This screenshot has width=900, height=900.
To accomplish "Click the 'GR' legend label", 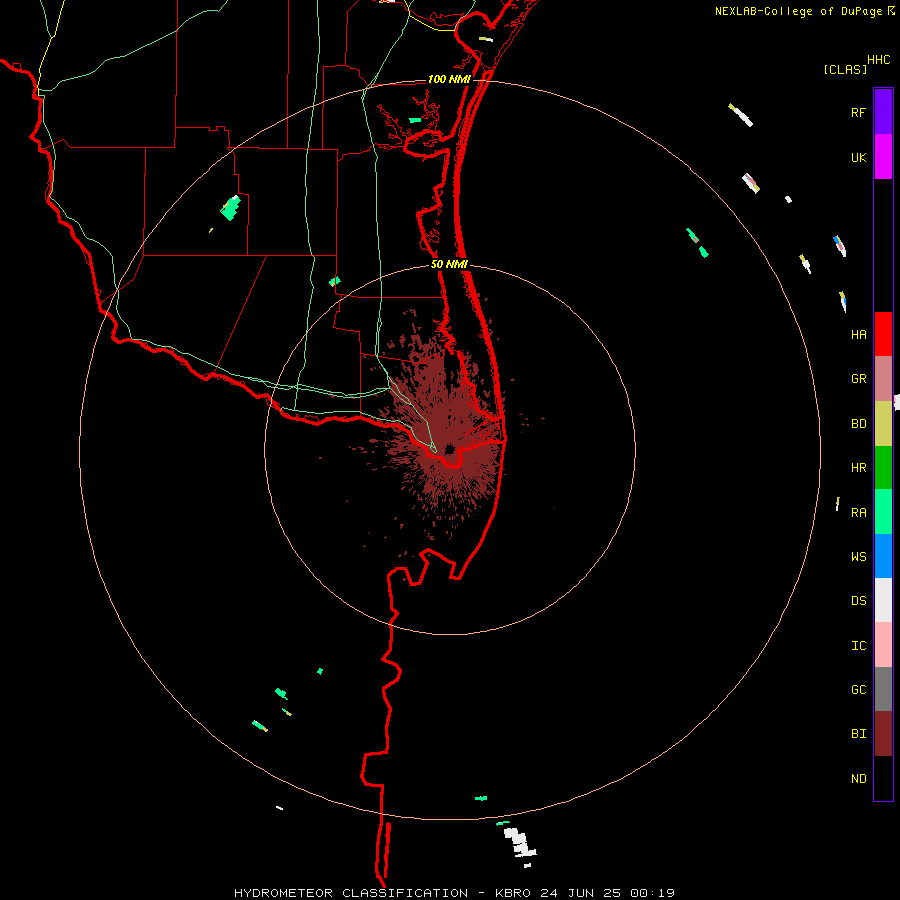I will pyautogui.click(x=858, y=379).
